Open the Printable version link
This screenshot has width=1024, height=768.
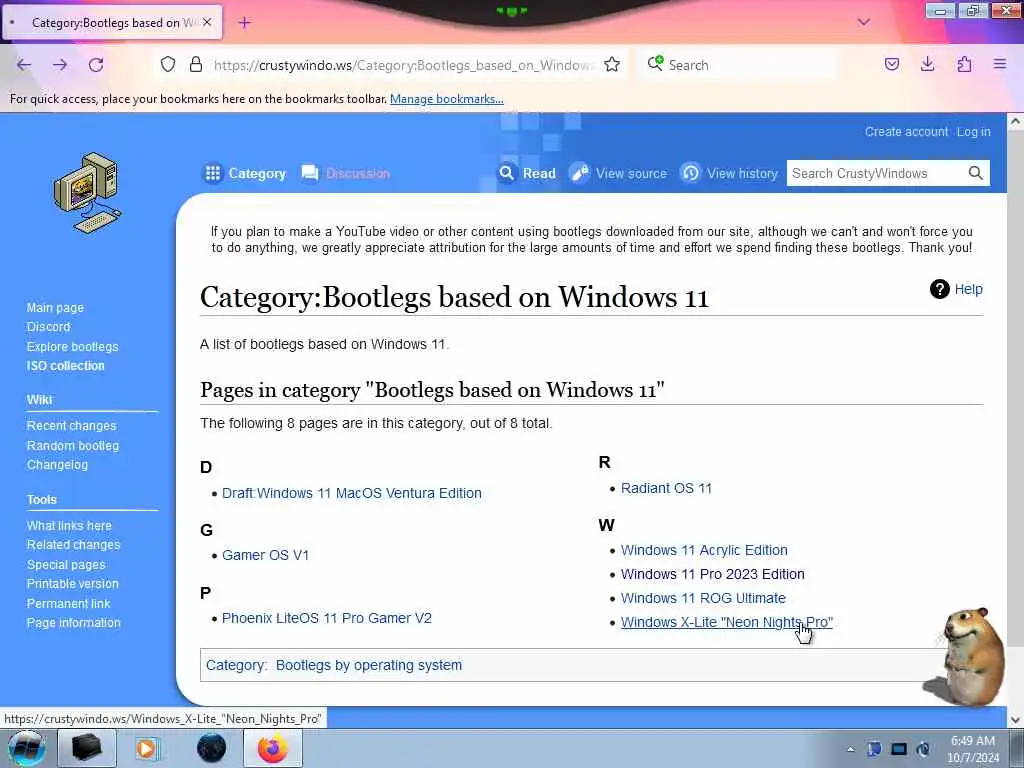pos(72,584)
